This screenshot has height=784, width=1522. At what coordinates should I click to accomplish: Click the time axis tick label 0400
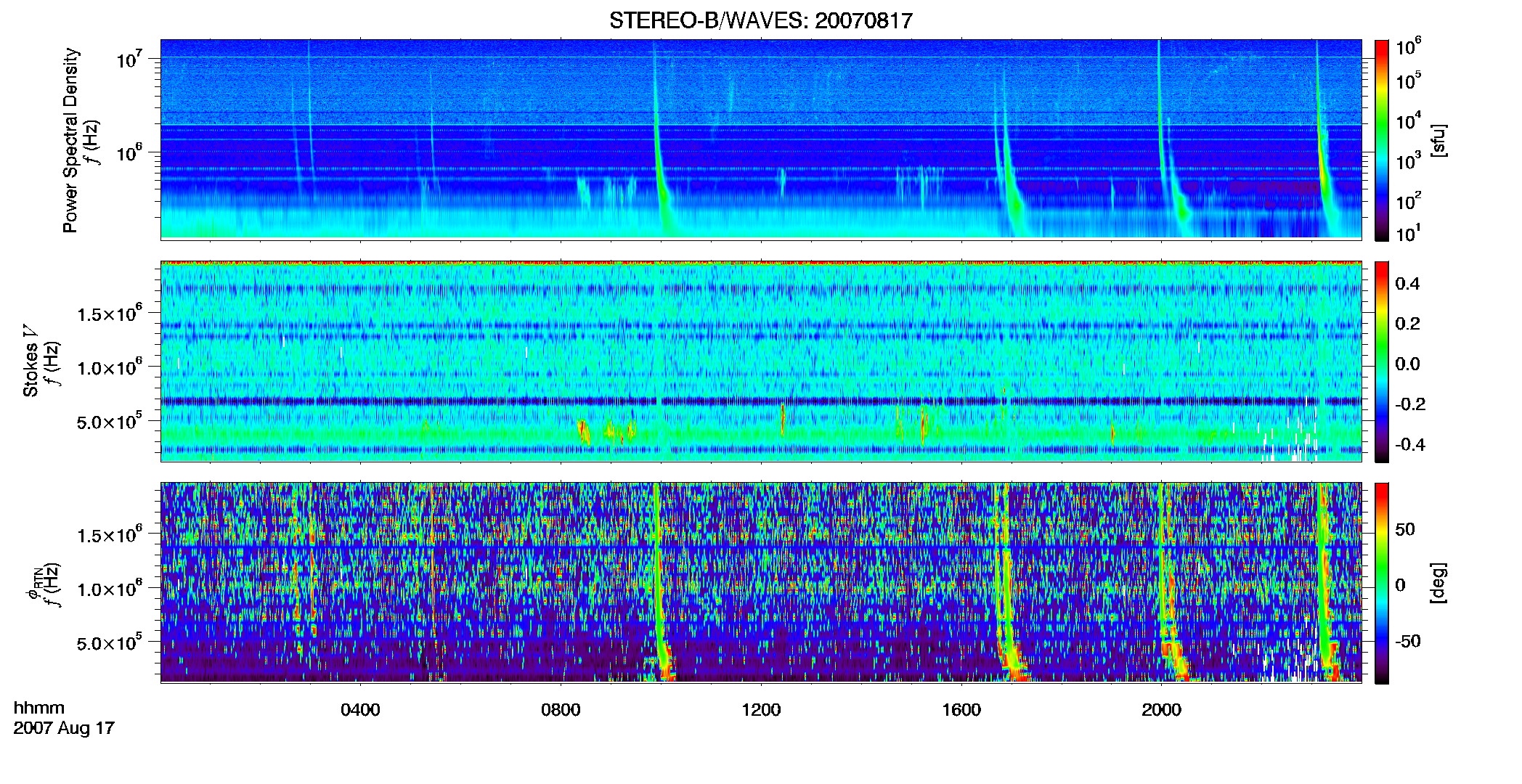(x=360, y=710)
